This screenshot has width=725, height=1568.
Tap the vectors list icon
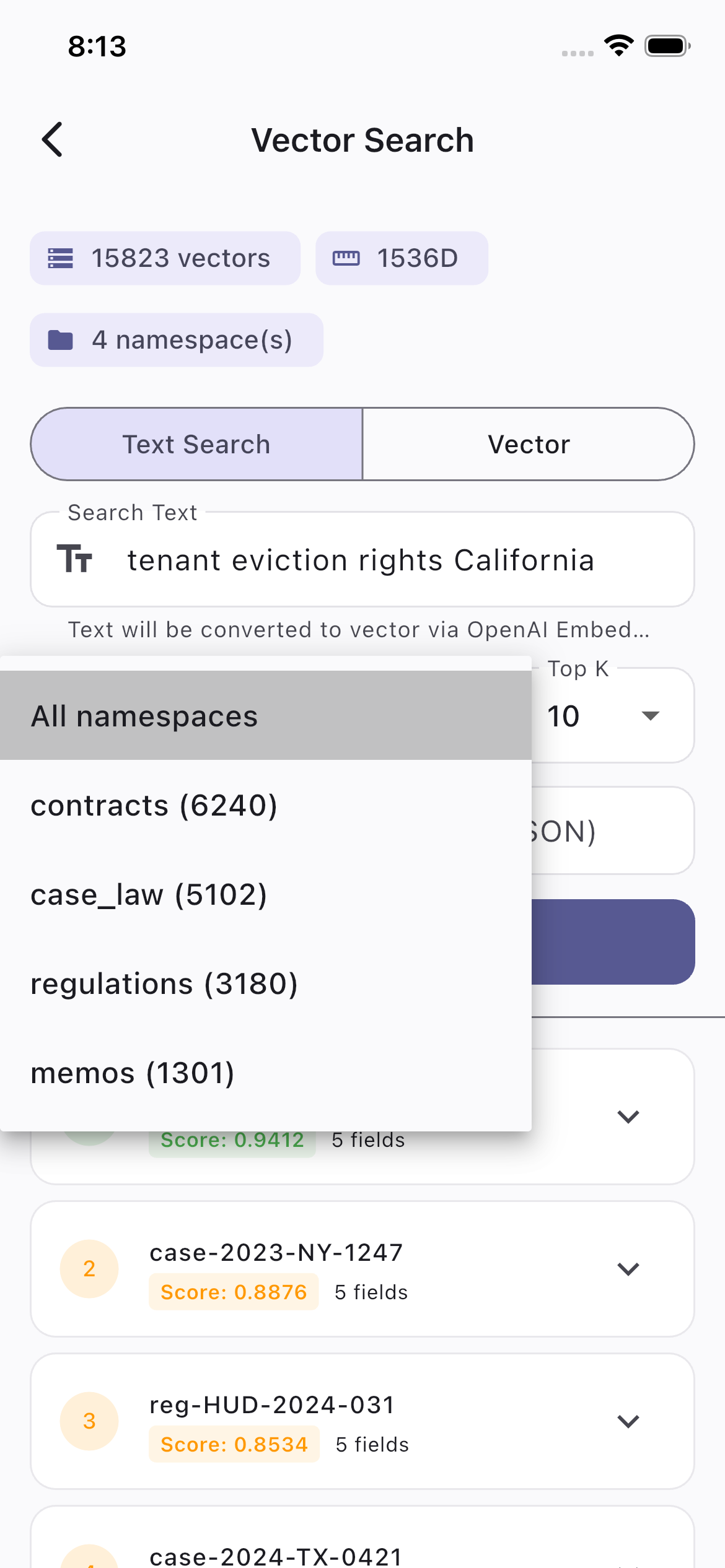(61, 258)
